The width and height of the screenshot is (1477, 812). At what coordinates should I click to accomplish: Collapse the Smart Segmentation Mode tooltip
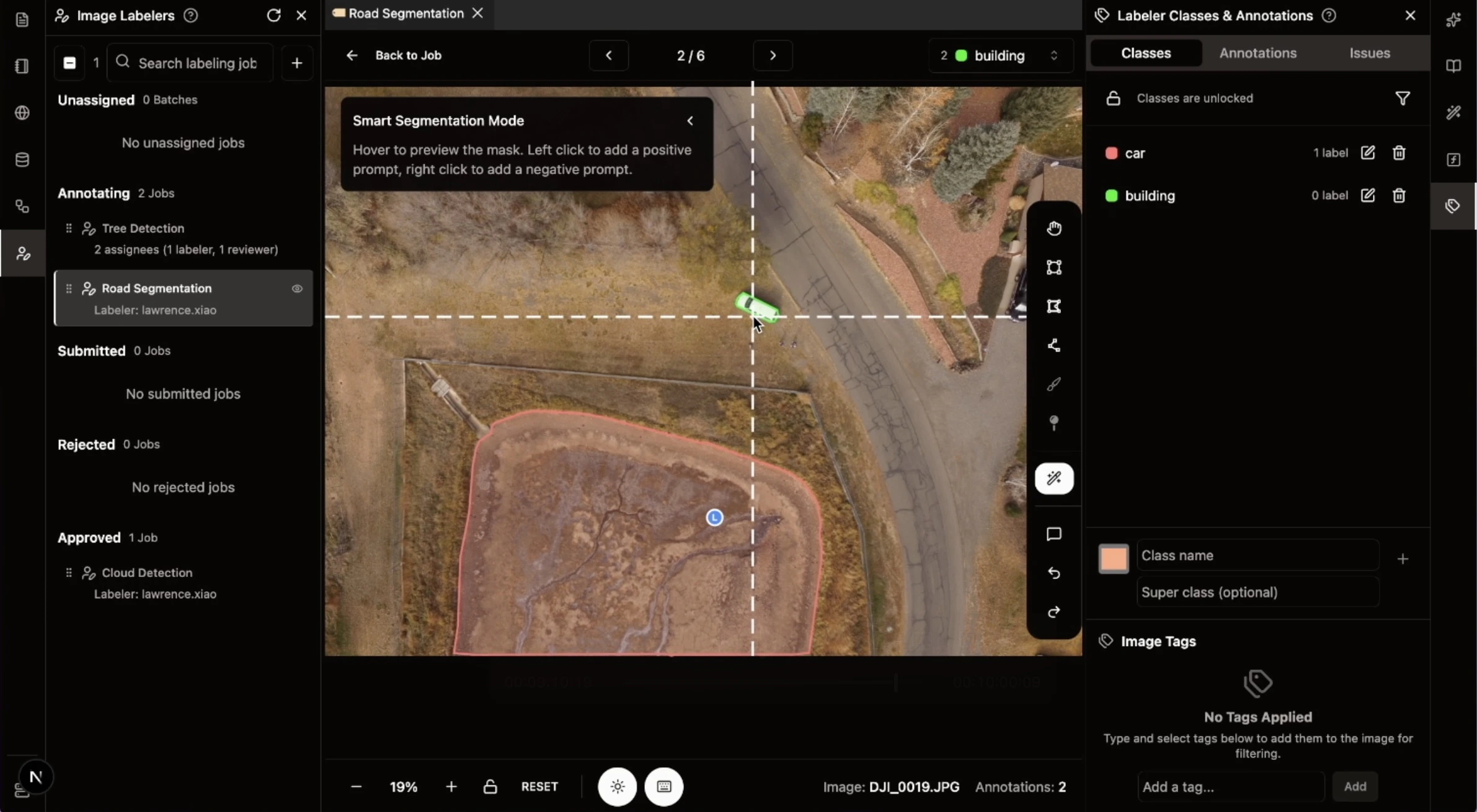(x=690, y=120)
